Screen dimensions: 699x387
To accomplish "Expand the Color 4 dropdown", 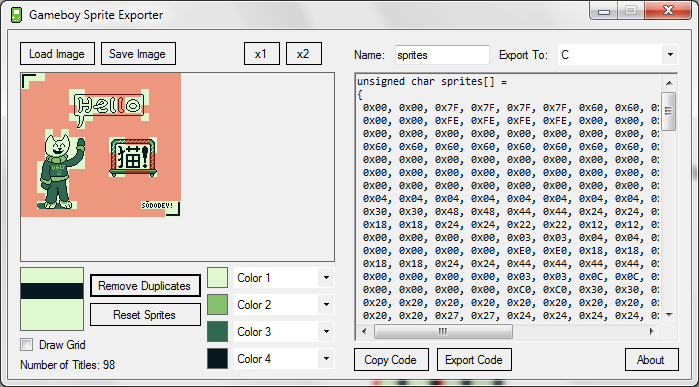I will tap(326, 358).
